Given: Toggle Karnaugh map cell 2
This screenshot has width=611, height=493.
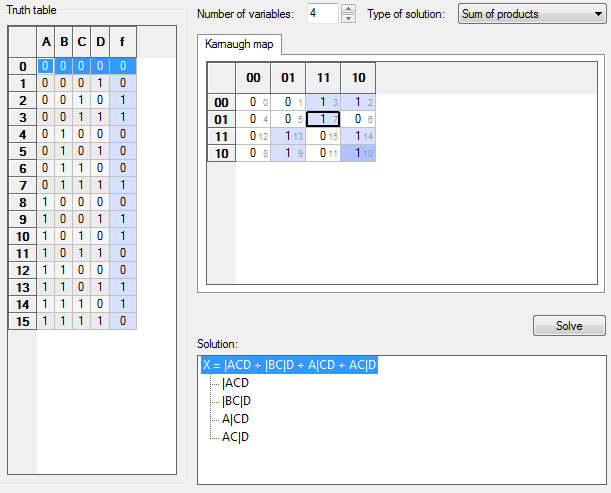Looking at the screenshot, I should pyautogui.click(x=358, y=102).
